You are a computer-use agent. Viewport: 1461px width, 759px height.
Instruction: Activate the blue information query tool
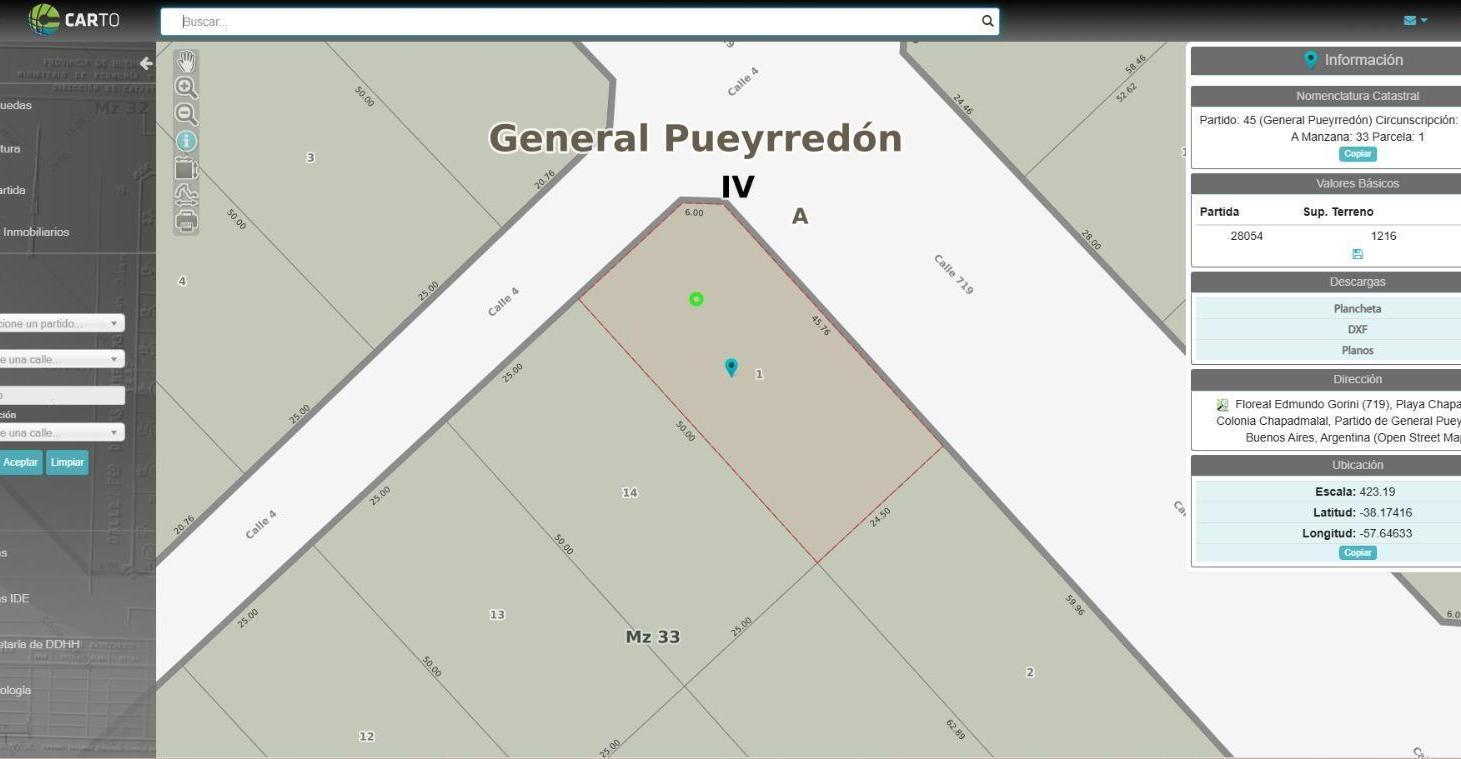point(187,141)
